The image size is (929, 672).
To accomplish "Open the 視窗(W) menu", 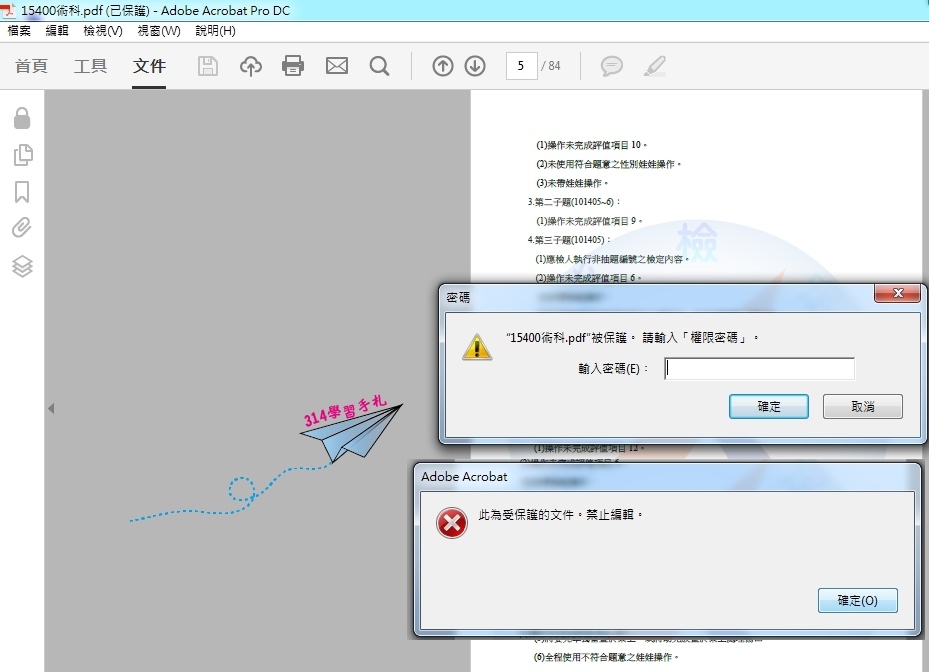I will point(159,31).
